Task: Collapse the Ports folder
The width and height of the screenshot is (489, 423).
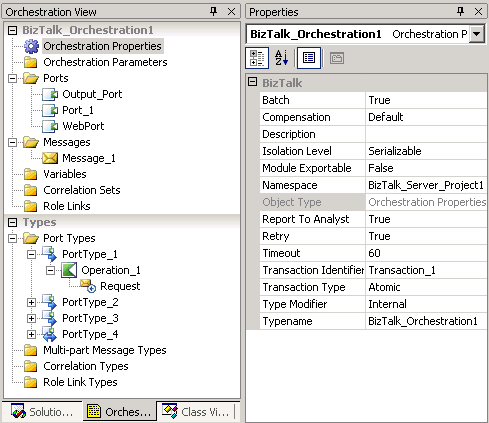Action: click(12, 78)
